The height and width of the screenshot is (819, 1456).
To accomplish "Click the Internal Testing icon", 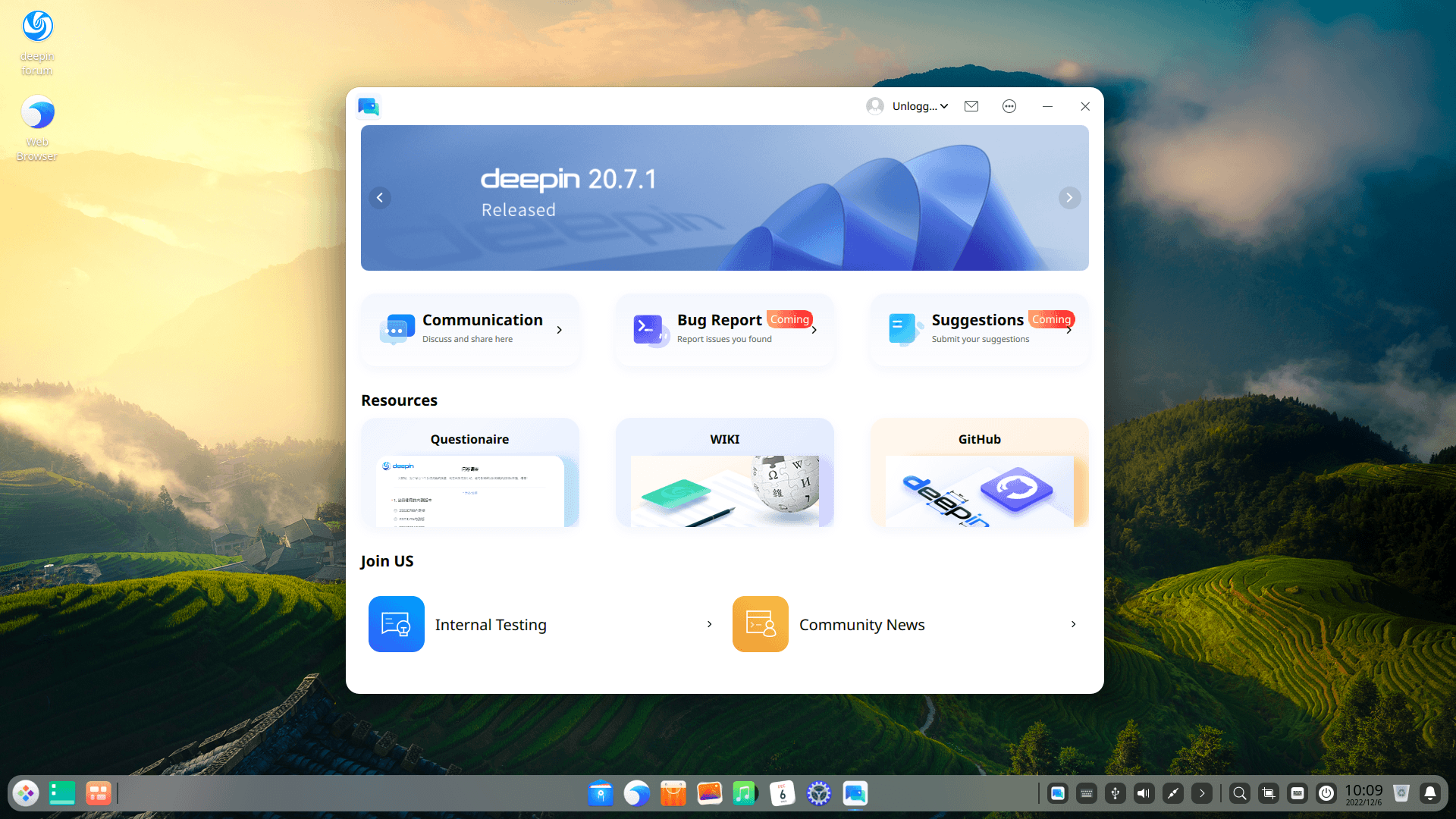I will (x=396, y=624).
